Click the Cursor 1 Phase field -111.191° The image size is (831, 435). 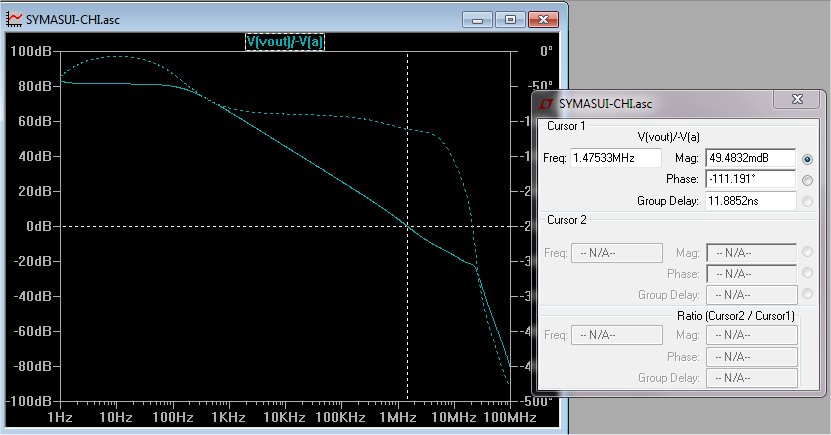750,179
